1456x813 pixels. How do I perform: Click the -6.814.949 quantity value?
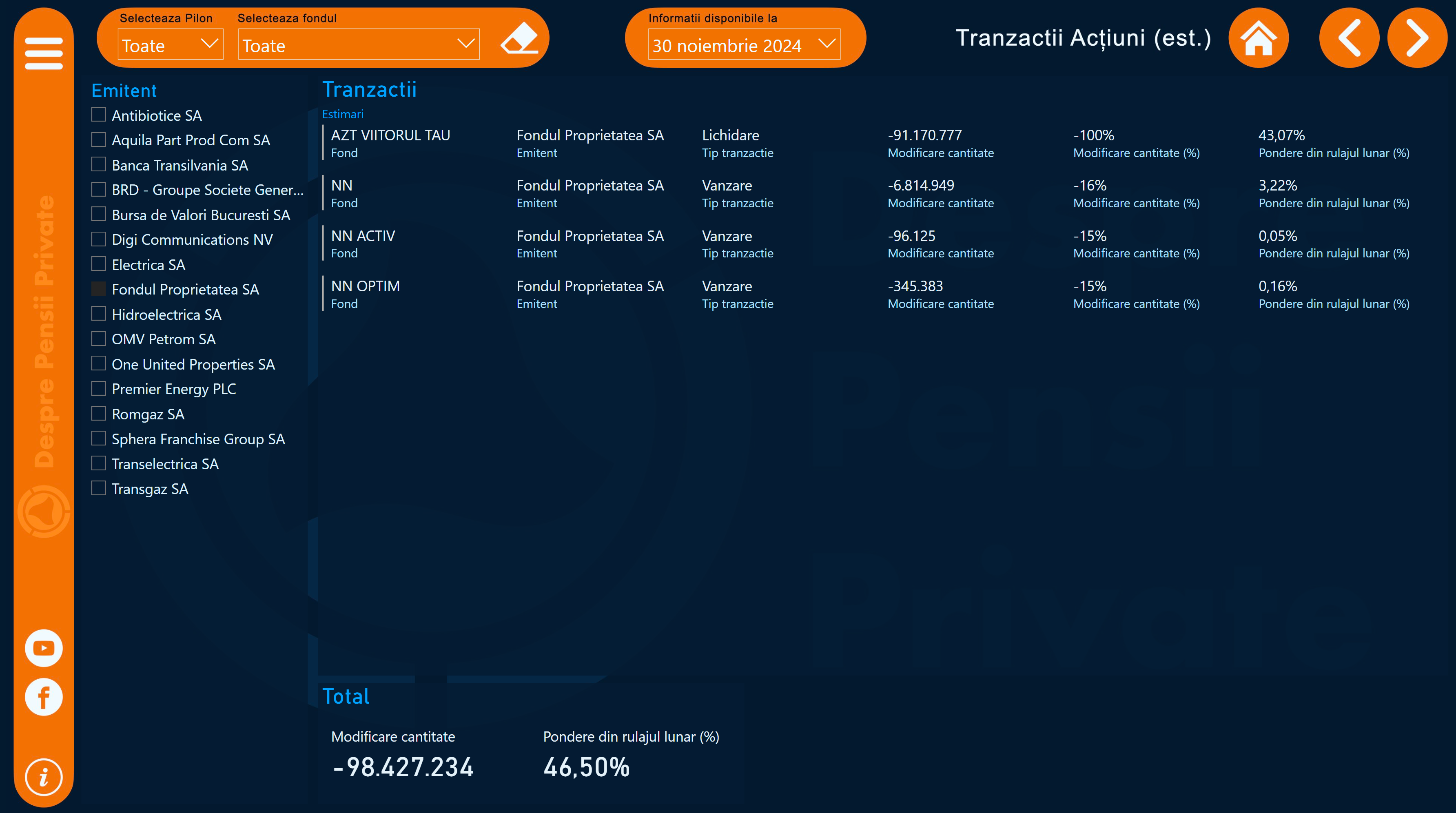pos(921,186)
